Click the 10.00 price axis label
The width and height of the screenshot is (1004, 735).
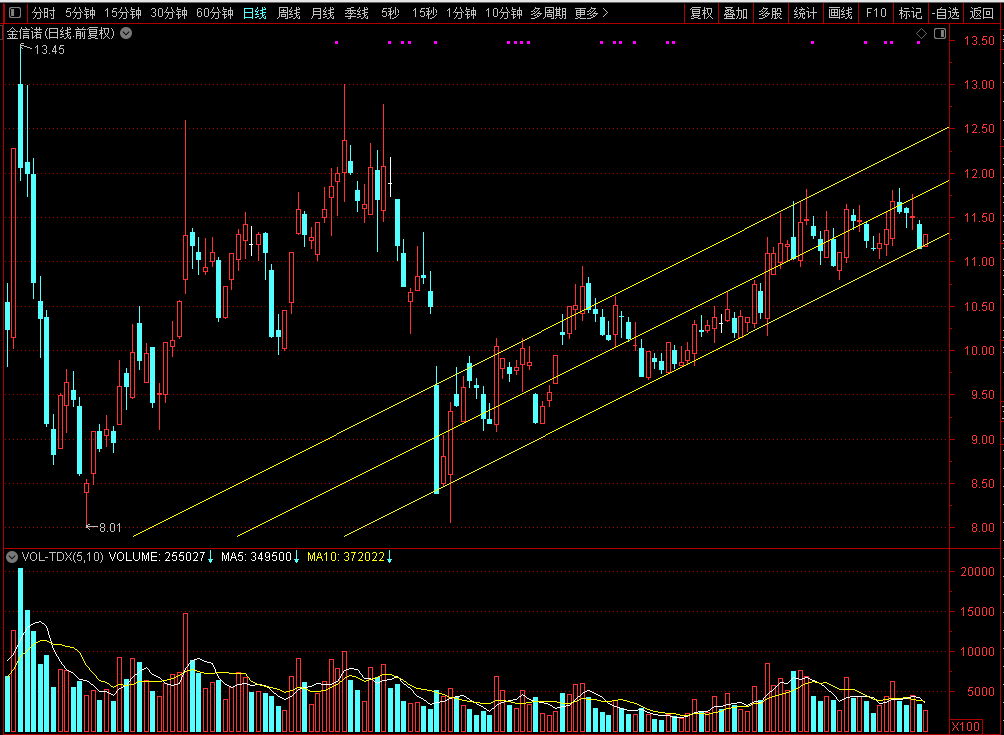979,351
